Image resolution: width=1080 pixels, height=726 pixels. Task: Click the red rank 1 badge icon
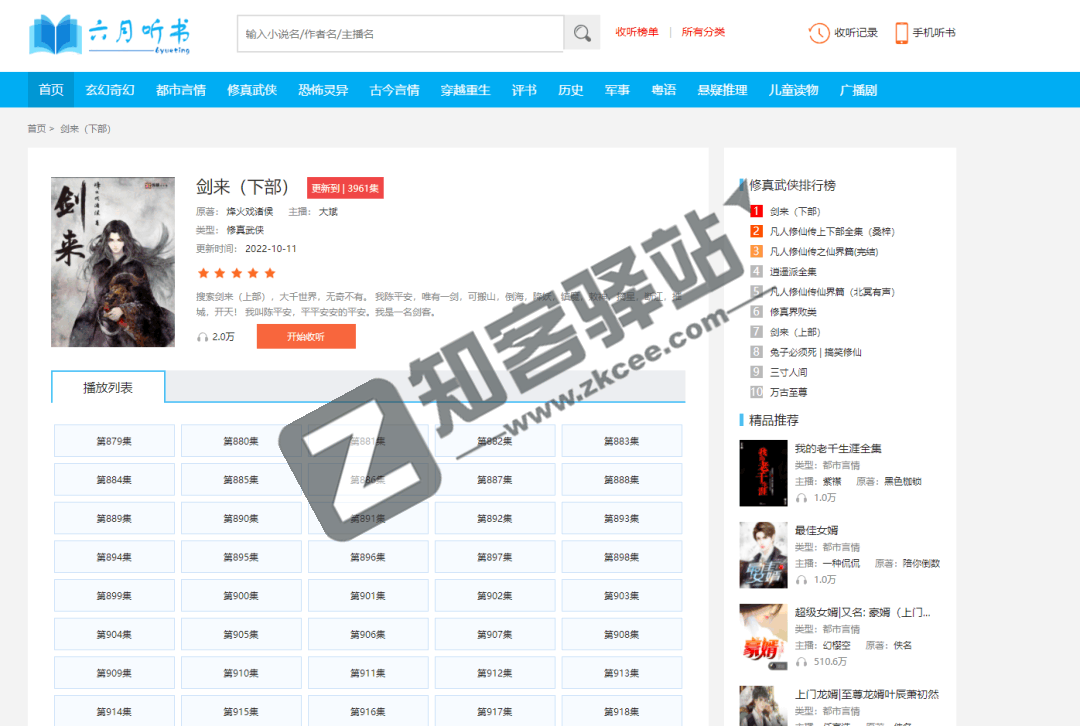tap(756, 211)
